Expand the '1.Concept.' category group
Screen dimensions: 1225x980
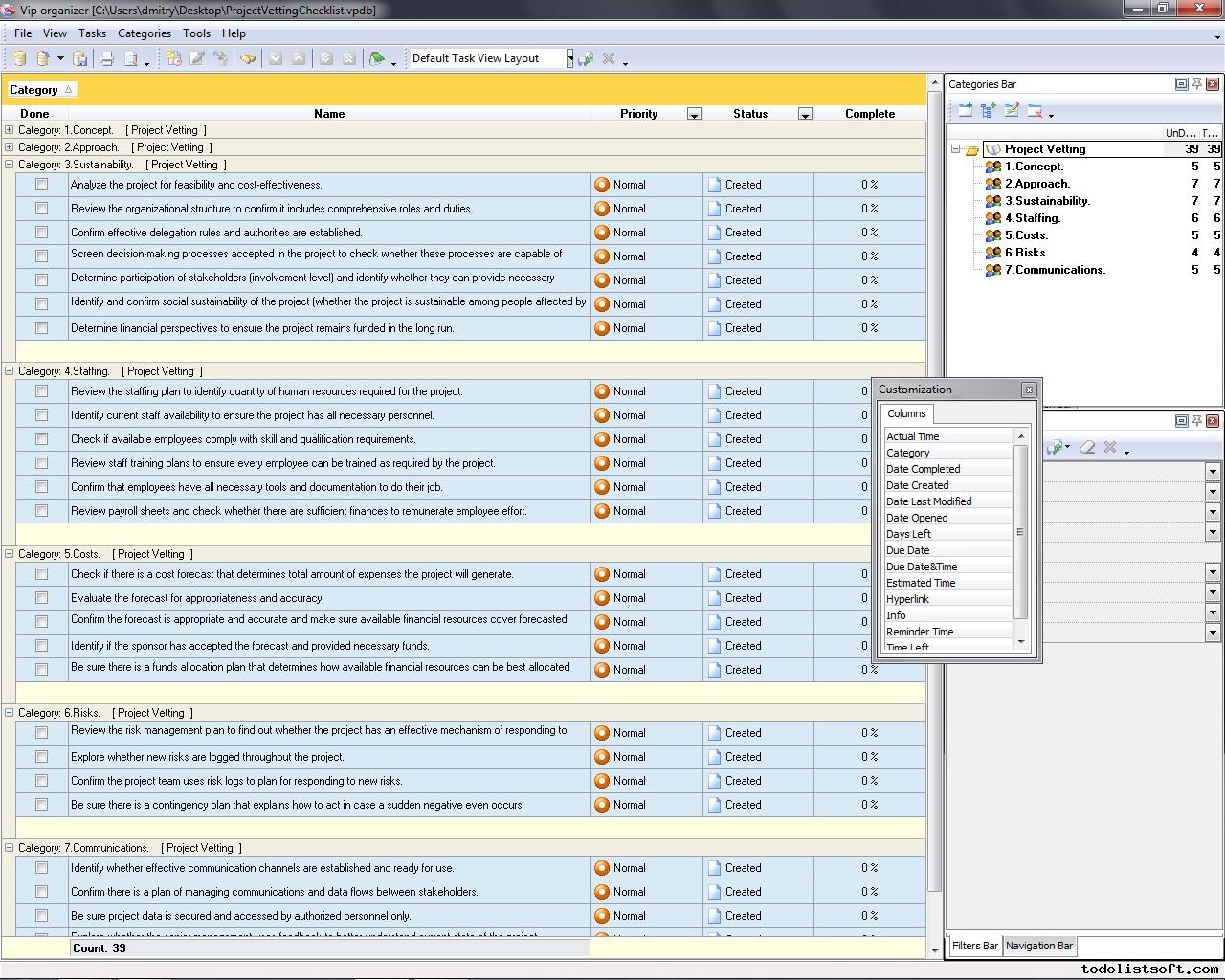coord(9,130)
